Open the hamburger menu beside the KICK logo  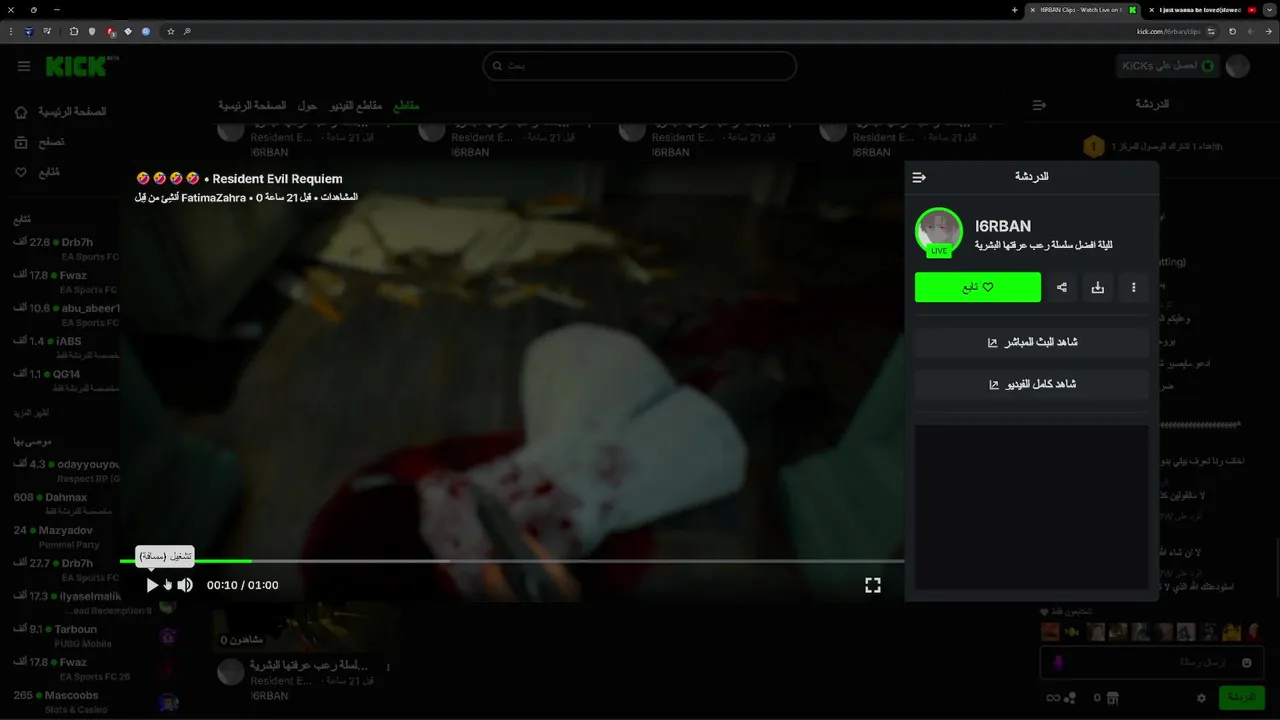[24, 66]
